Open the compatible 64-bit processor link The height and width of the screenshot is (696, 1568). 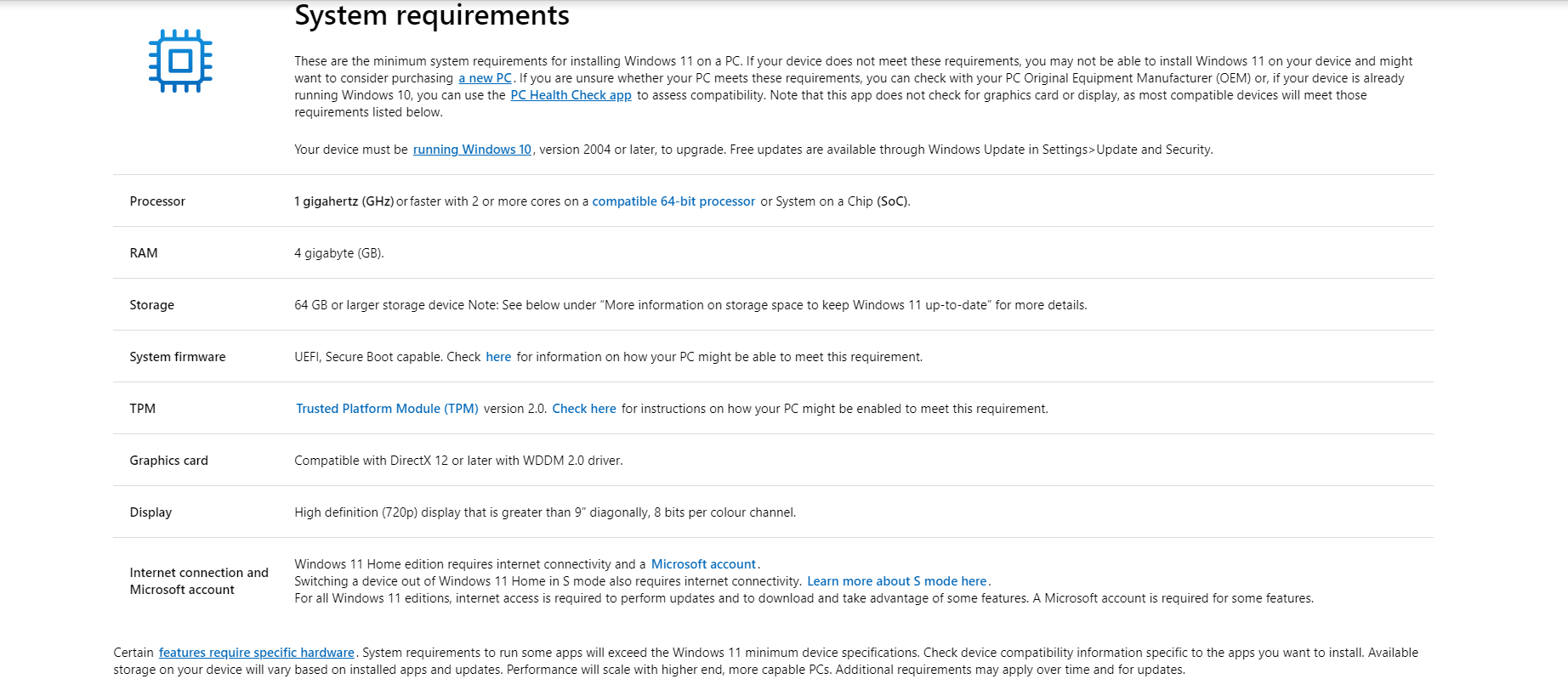(673, 201)
